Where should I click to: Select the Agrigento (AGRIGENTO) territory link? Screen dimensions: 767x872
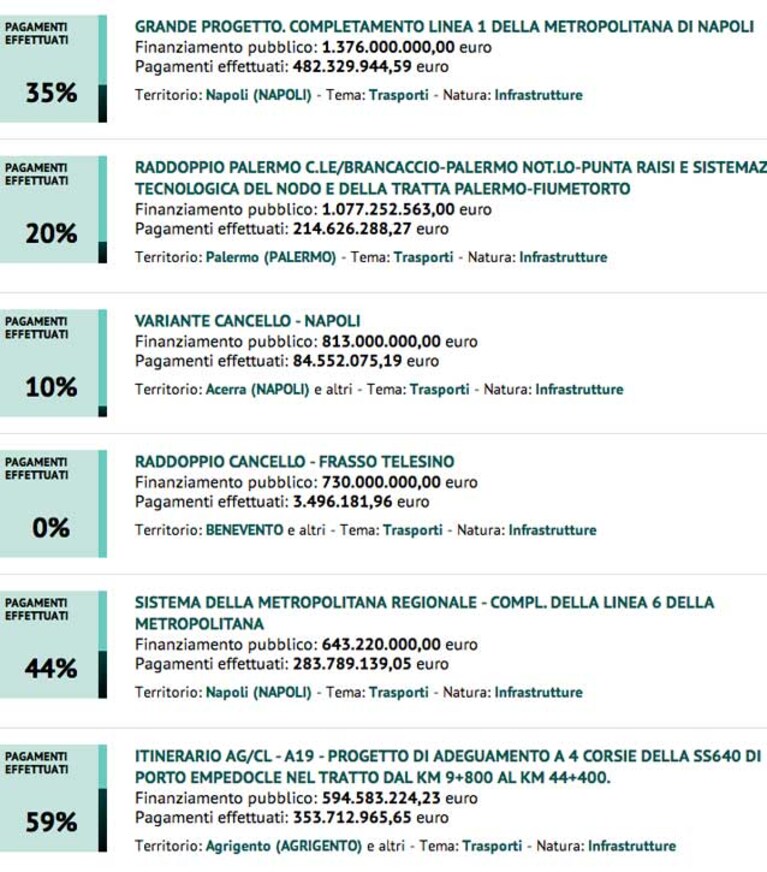pos(284,846)
